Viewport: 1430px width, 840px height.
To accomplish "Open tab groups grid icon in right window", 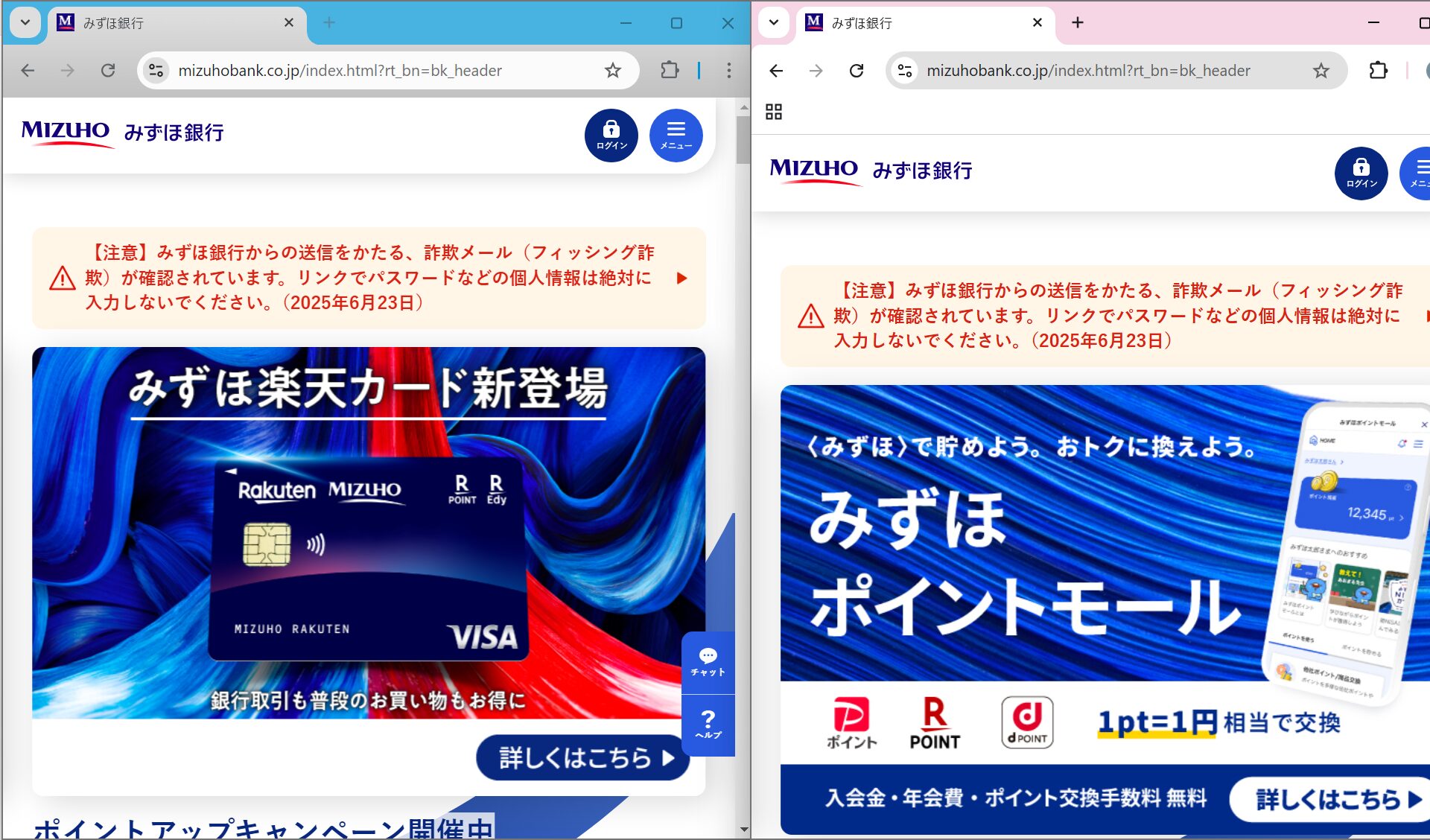I will [774, 112].
